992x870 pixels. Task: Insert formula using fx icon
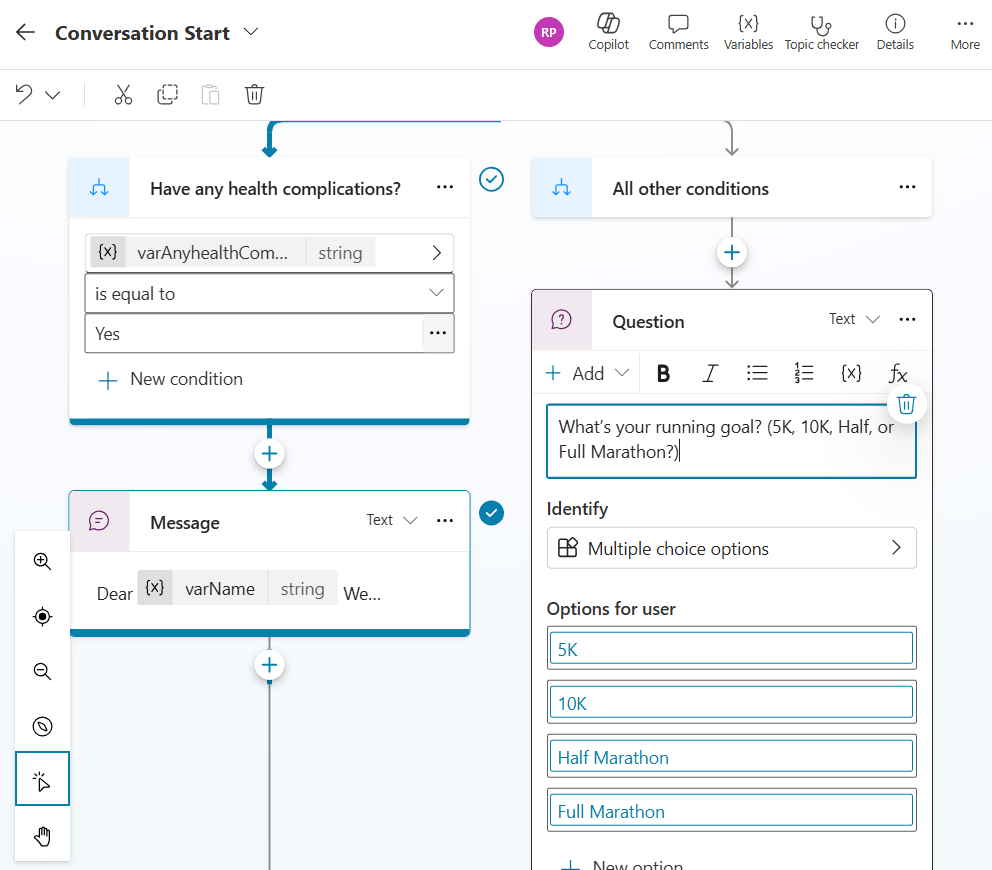point(898,373)
